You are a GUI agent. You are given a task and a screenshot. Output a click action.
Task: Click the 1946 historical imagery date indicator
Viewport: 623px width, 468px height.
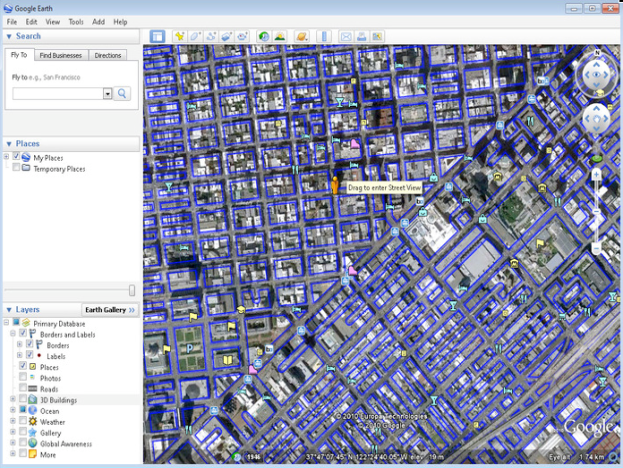pos(253,457)
